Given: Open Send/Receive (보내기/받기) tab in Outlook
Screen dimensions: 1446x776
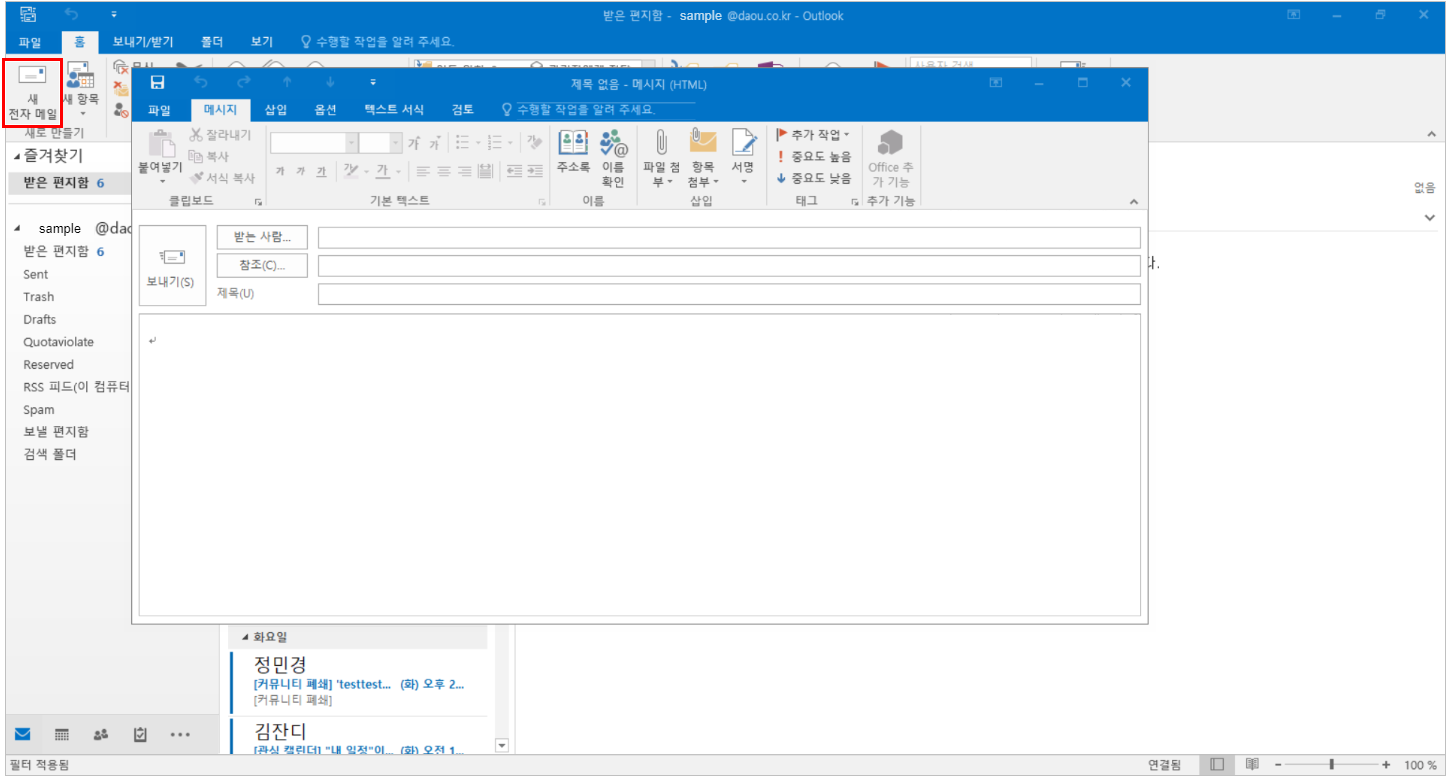Looking at the screenshot, I should pos(143,42).
